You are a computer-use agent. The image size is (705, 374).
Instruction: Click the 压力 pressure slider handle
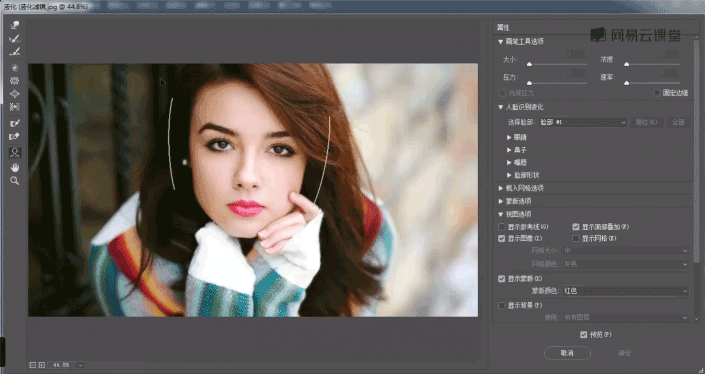[530, 83]
